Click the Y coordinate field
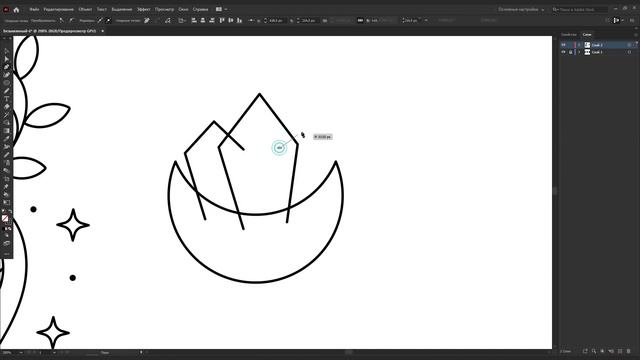Screen dimensions: 640x360 (309, 20)
